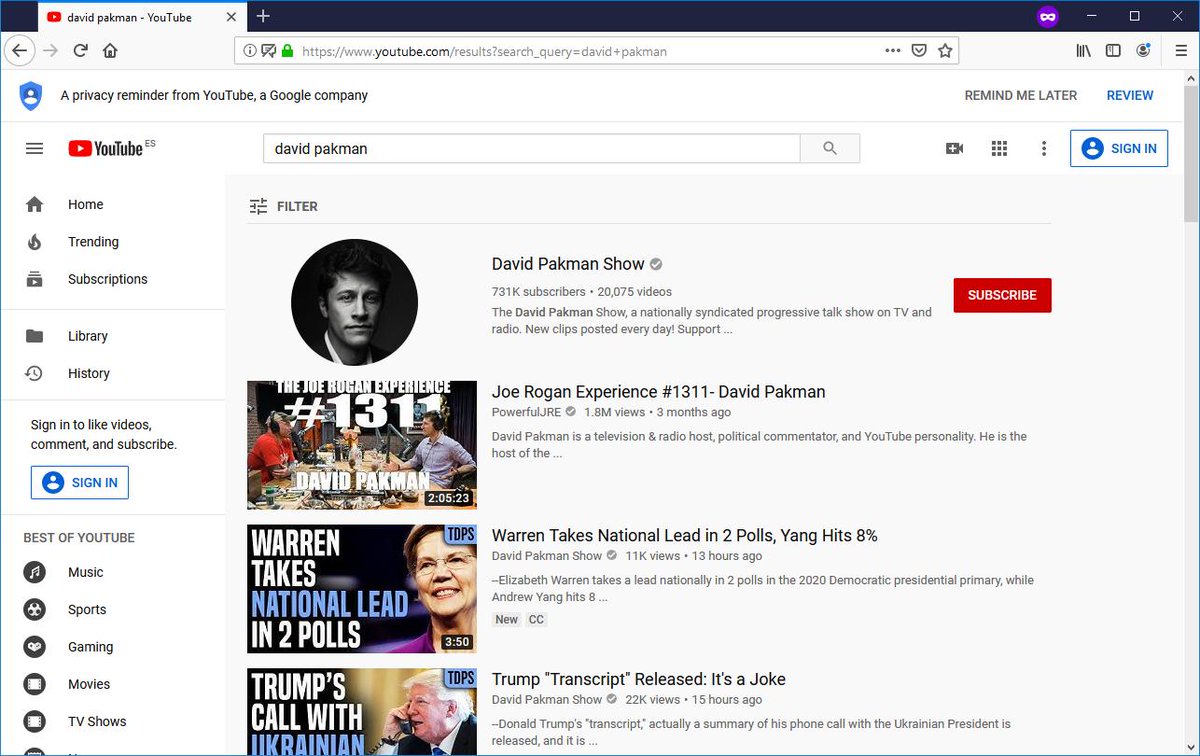
Task: Click the BEST OF YOUTUBE heading
Action: 79,538
